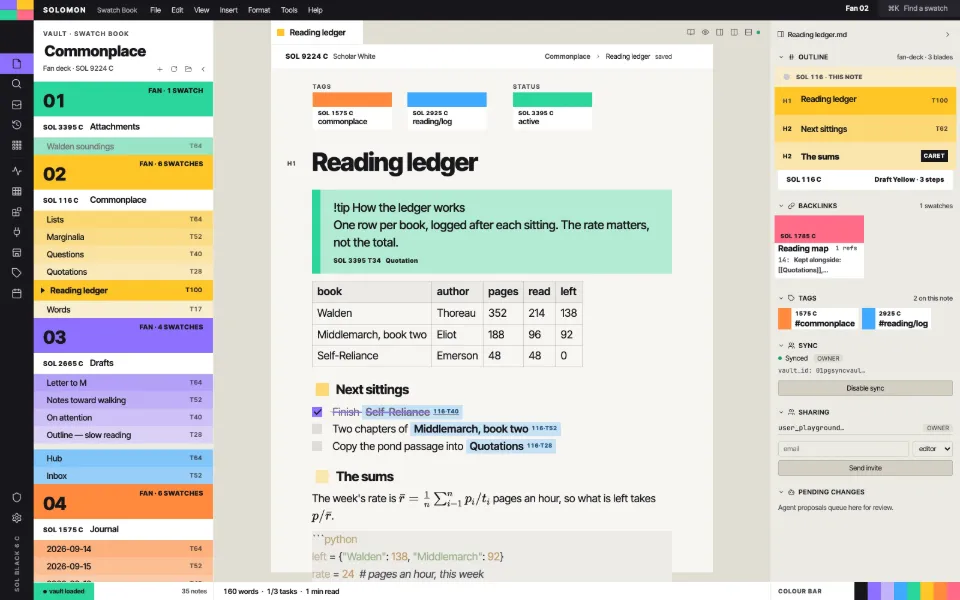This screenshot has width=960, height=600.
Task: Collapse the SYNC section
Action: pos(781,345)
